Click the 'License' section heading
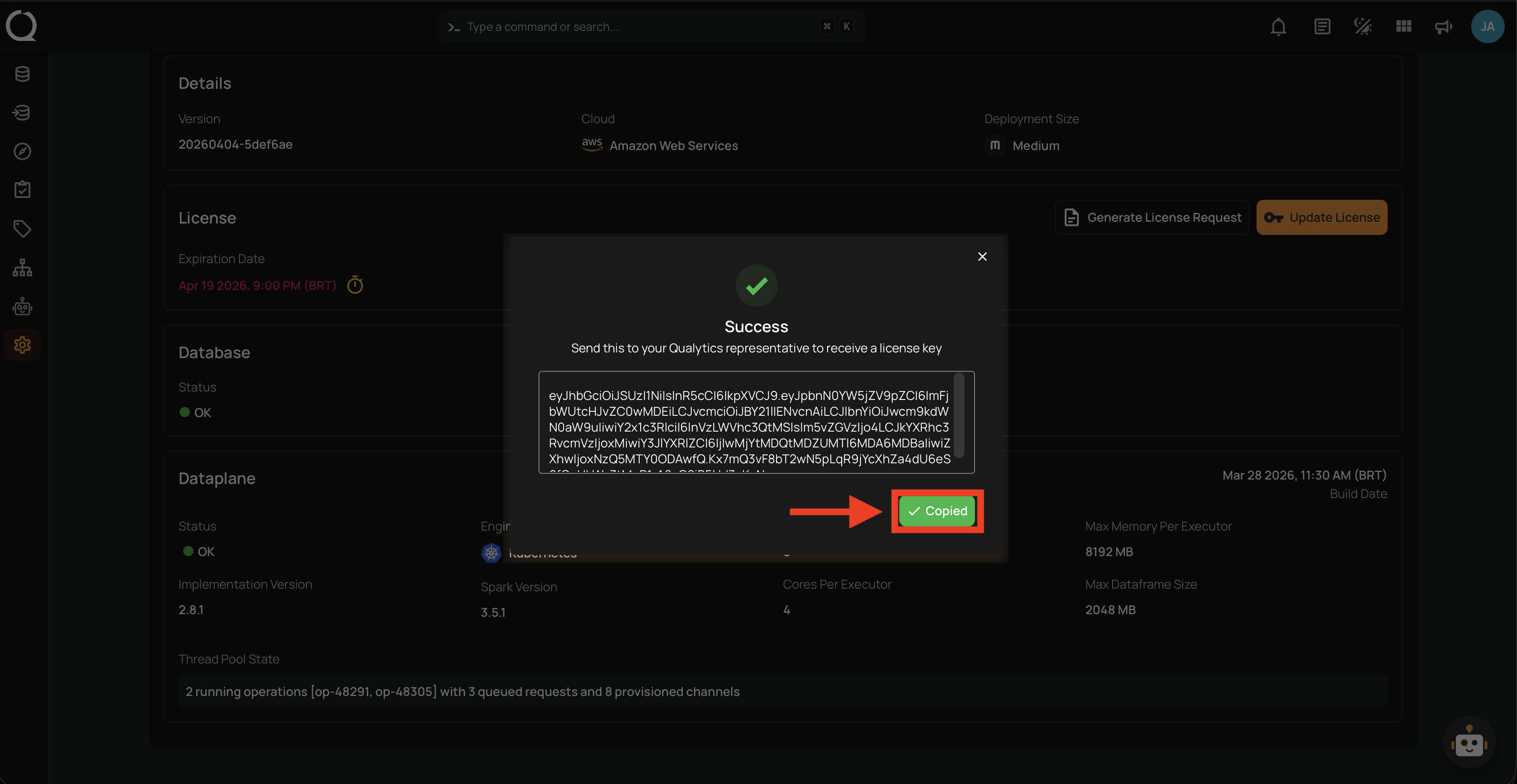The width and height of the screenshot is (1517, 784). click(207, 218)
